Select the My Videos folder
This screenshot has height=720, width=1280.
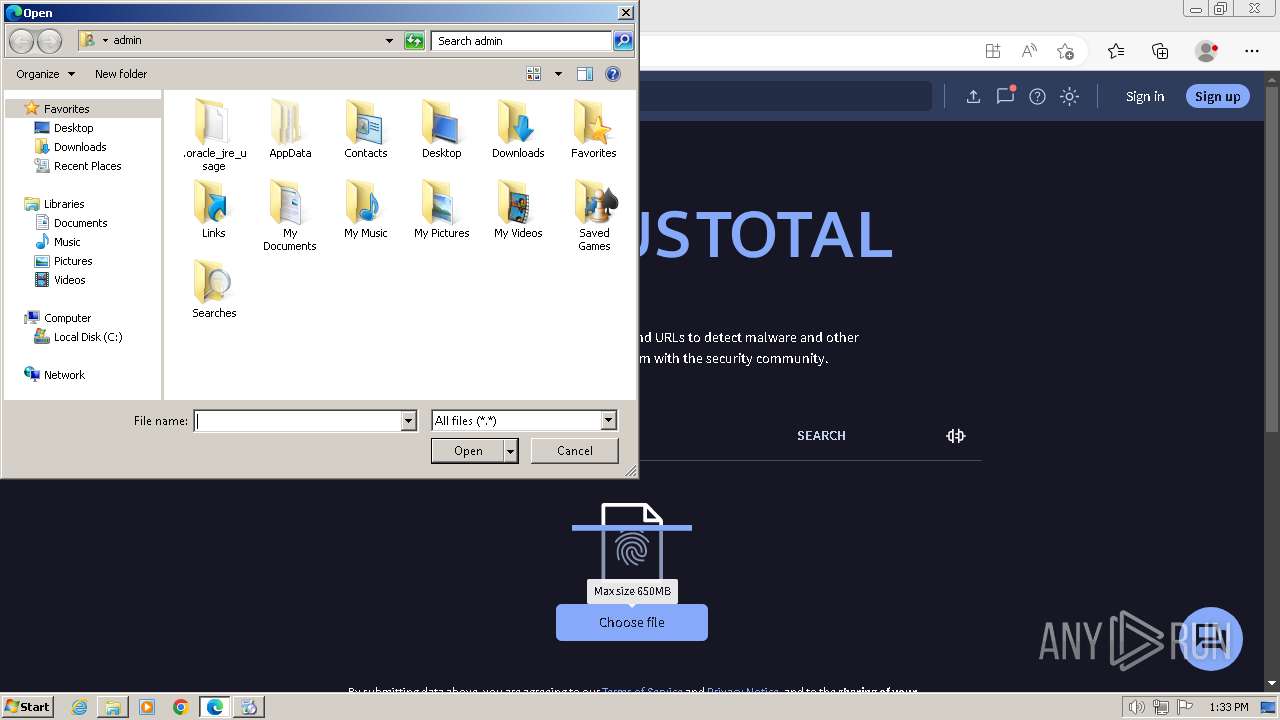pos(518,208)
